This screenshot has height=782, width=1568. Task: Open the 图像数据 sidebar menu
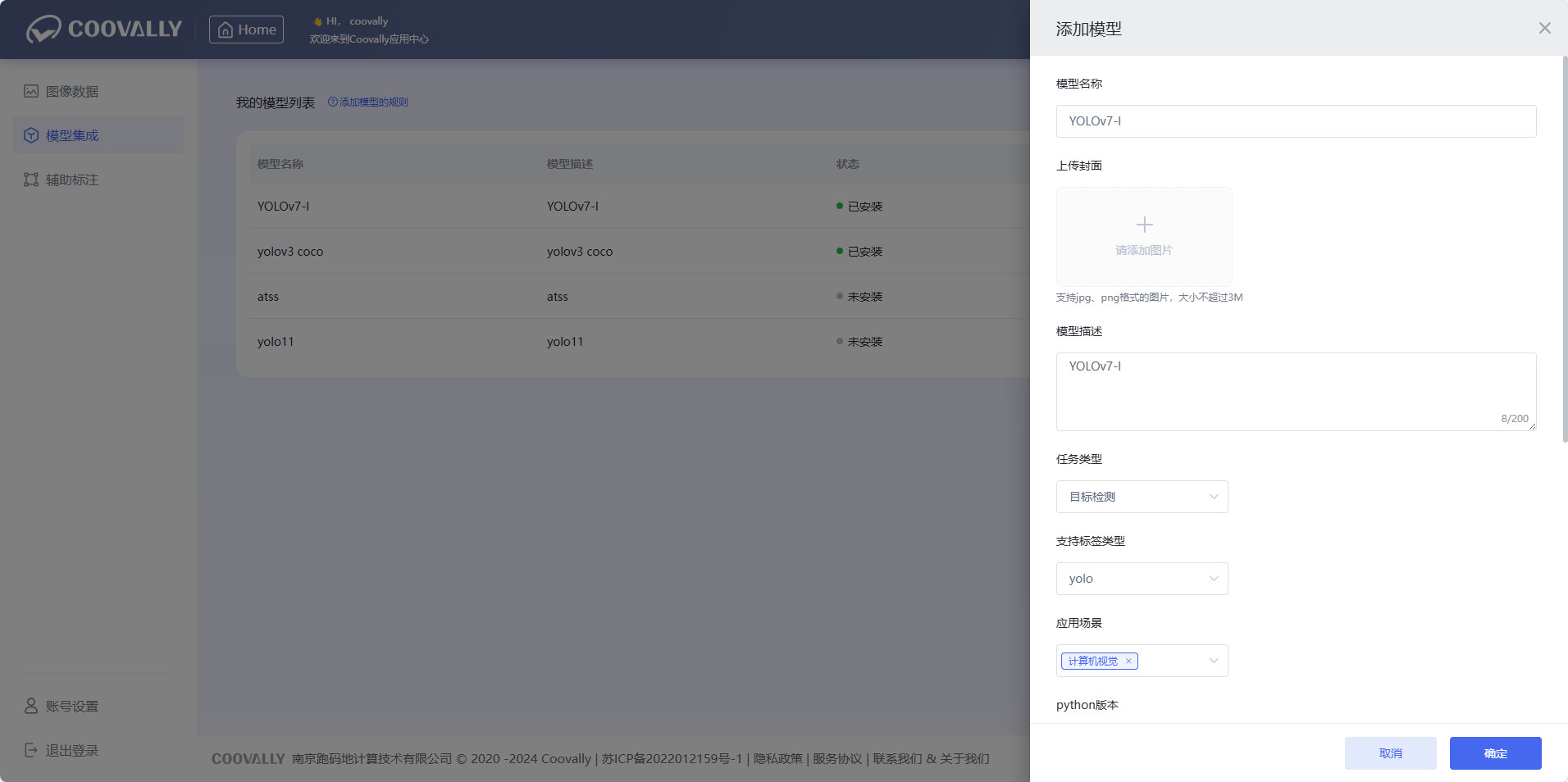[x=98, y=91]
